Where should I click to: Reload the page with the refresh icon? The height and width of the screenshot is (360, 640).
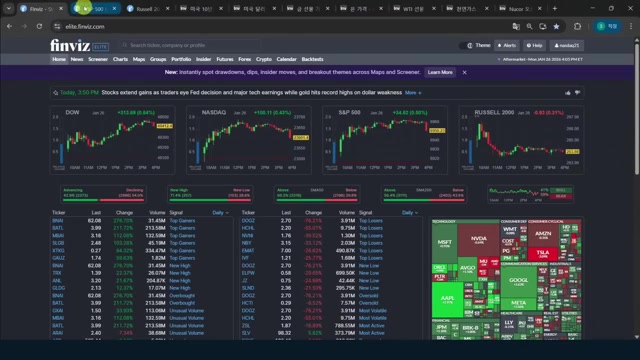coord(39,26)
